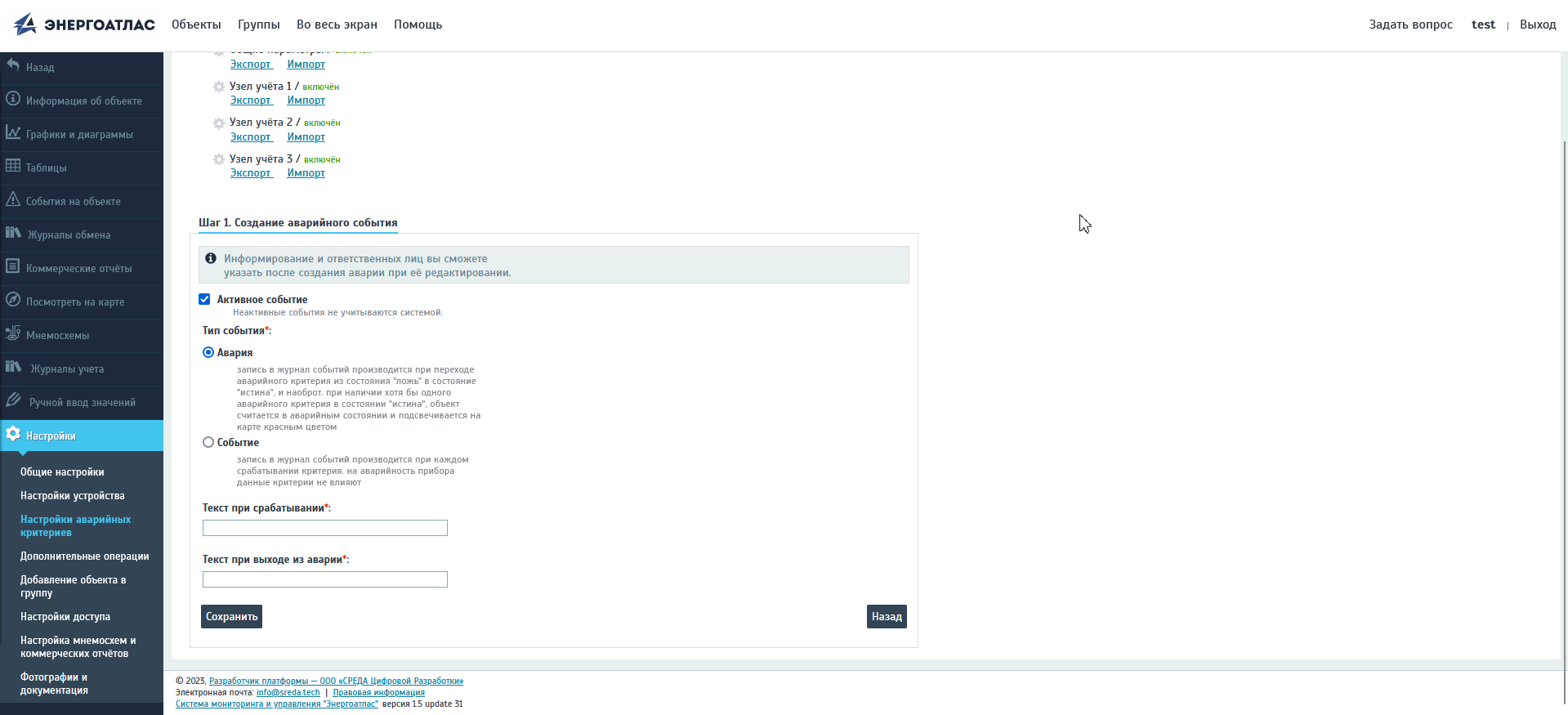Open the manual value entry pencil icon

point(13,400)
